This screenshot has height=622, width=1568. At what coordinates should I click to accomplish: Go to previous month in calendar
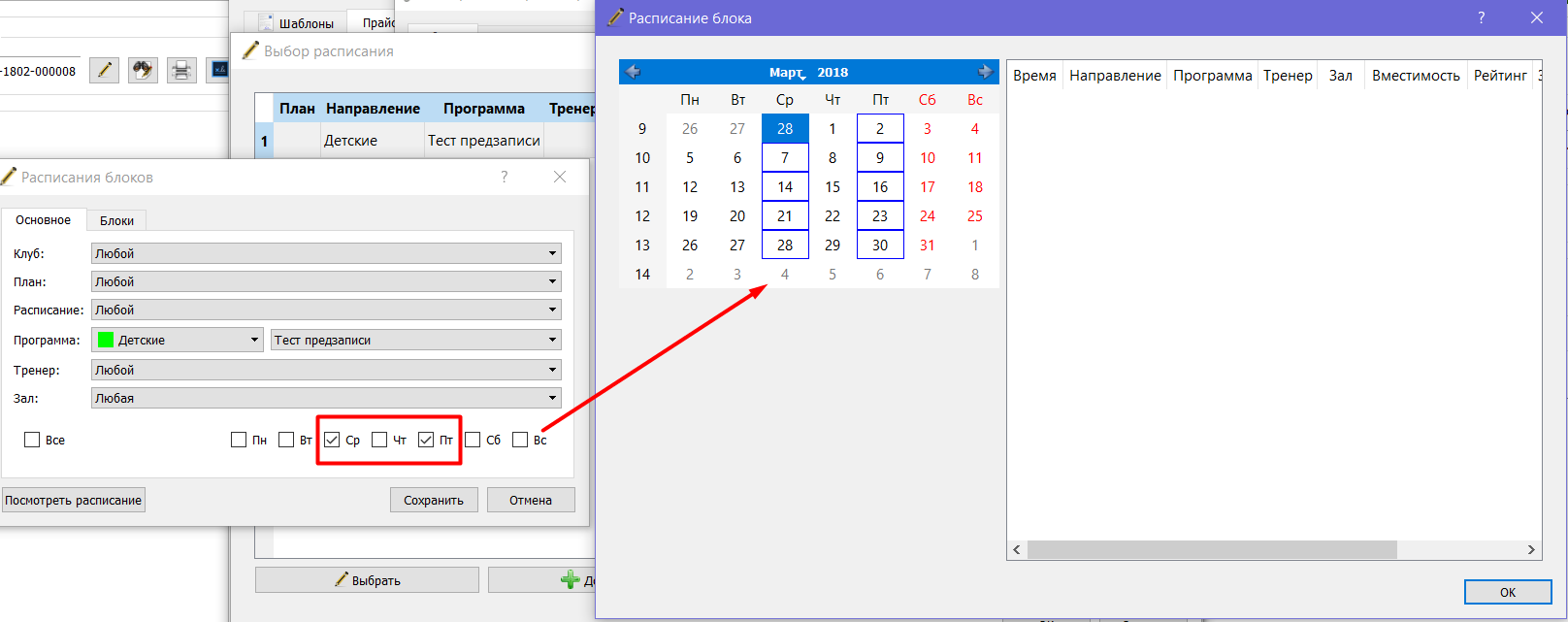[633, 72]
